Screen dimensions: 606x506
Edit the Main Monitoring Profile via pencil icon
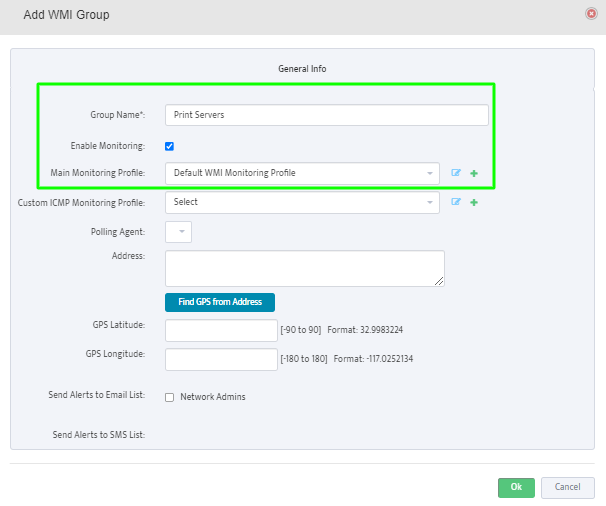point(456,173)
